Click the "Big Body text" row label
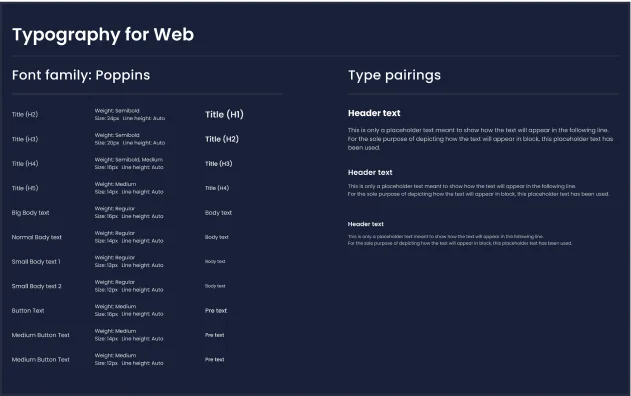The image size is (631, 396). pos(31,212)
